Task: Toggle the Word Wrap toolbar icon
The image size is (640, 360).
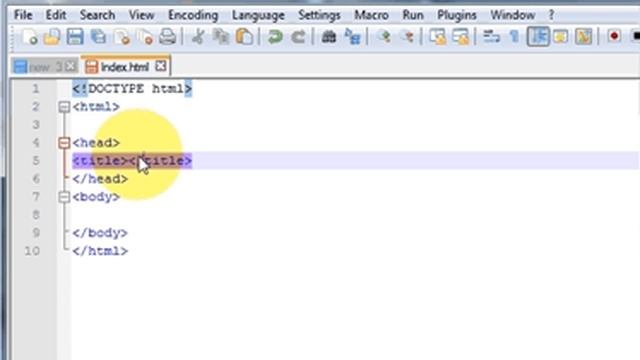Action: click(491, 37)
